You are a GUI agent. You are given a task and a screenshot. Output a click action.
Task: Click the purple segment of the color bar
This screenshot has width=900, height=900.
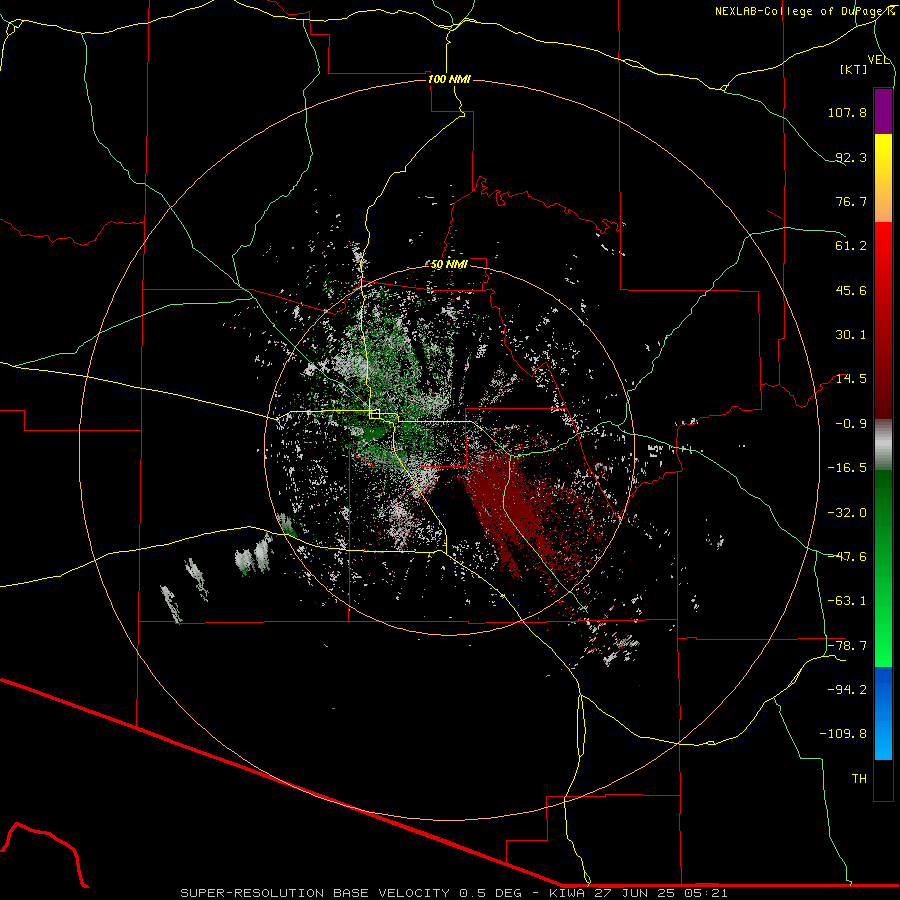coord(883,111)
